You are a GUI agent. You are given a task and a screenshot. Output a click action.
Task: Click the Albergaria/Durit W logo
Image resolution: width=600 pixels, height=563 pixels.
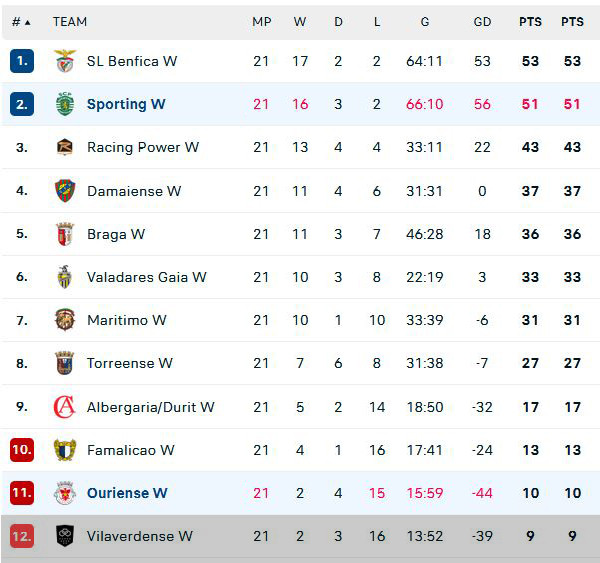click(65, 407)
